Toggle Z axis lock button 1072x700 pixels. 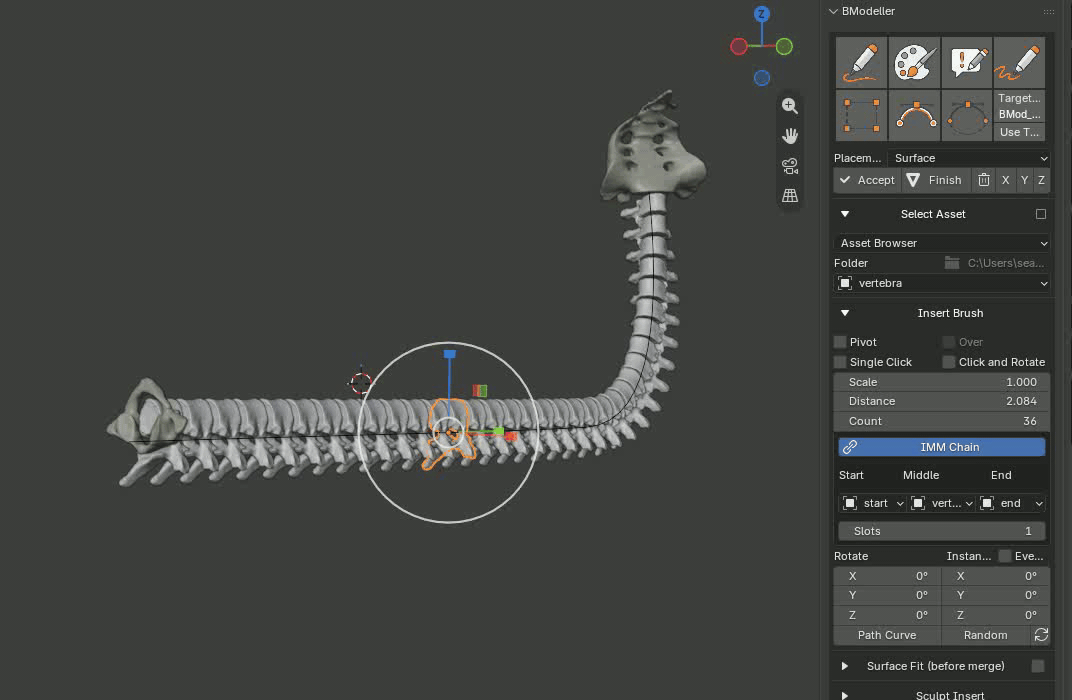tap(1041, 180)
